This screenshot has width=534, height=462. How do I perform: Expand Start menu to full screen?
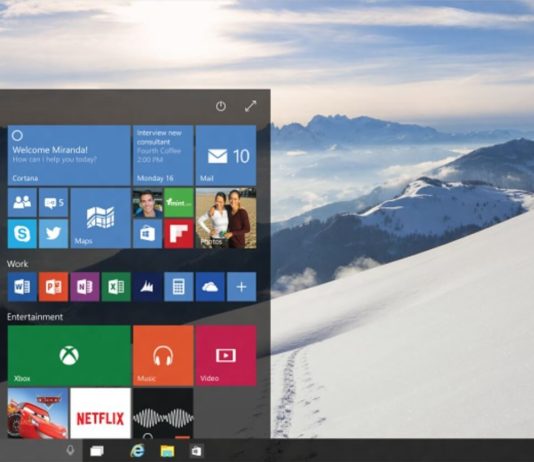250,106
